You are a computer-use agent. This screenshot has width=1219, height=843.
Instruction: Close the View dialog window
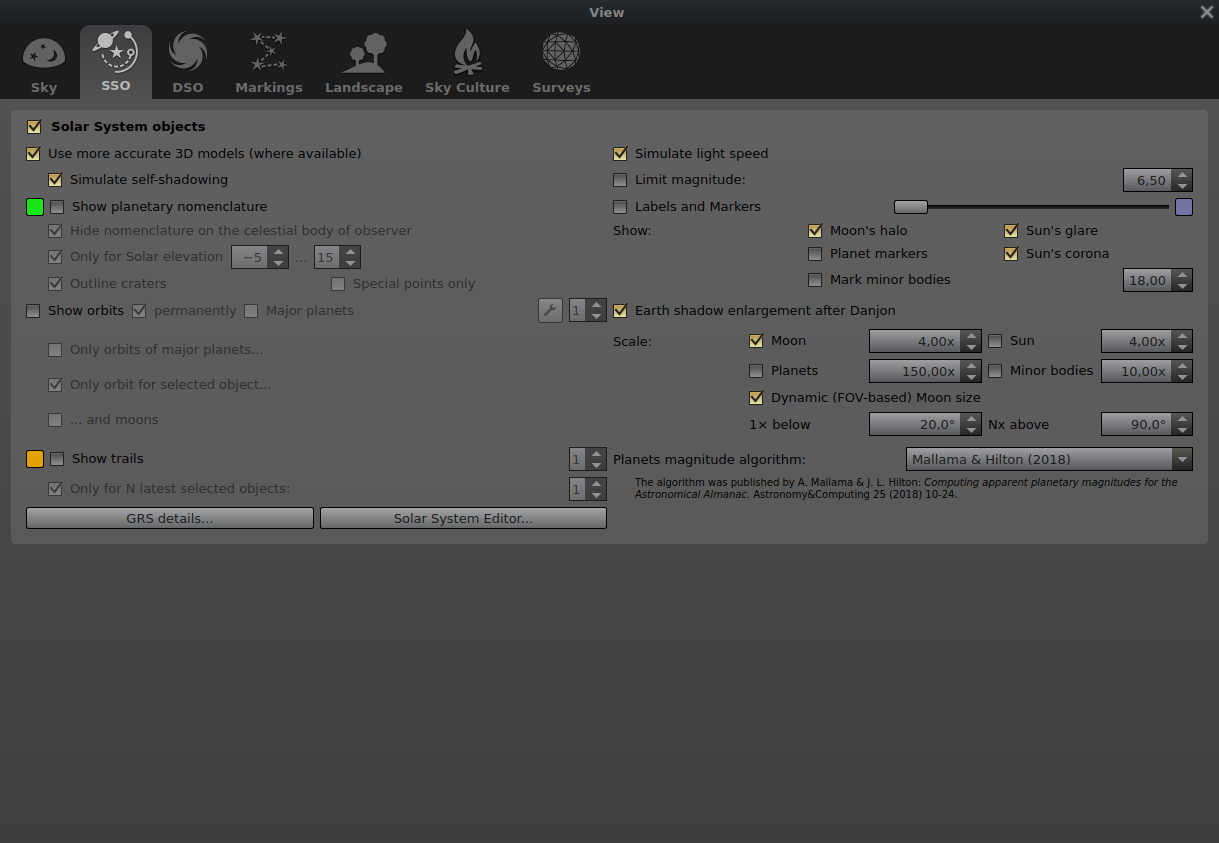pyautogui.click(x=1206, y=12)
